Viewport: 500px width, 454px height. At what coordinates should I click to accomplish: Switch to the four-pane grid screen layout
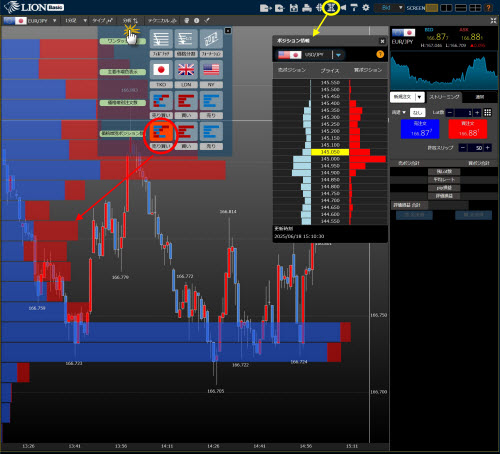475,8
